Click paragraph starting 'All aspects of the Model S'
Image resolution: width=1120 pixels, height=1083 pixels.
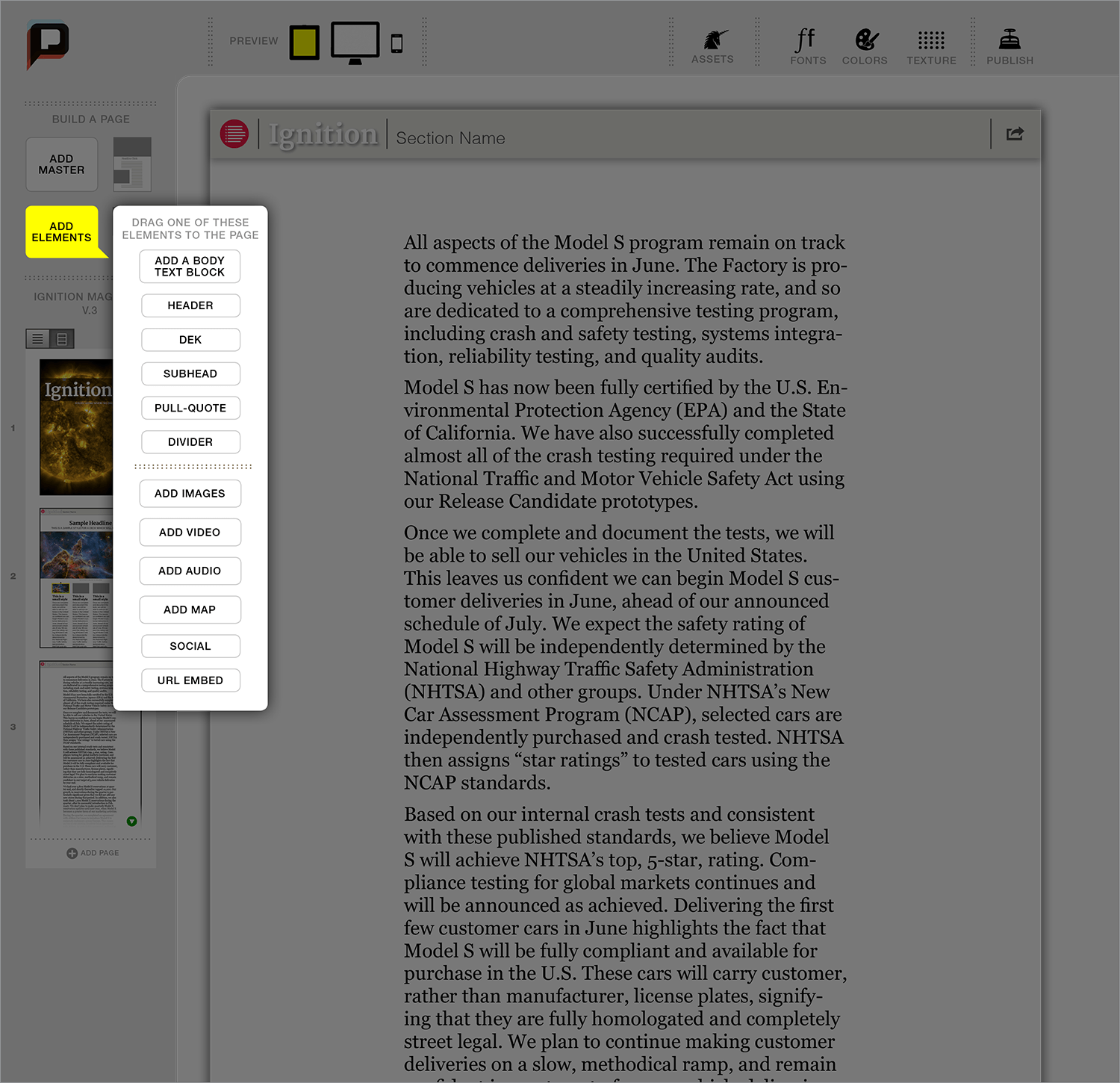tap(626, 300)
